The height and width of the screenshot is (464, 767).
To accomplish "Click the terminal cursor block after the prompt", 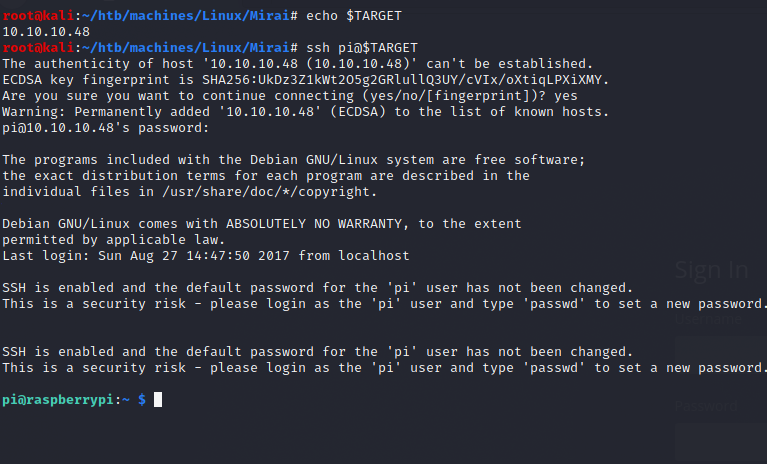I will (158, 400).
